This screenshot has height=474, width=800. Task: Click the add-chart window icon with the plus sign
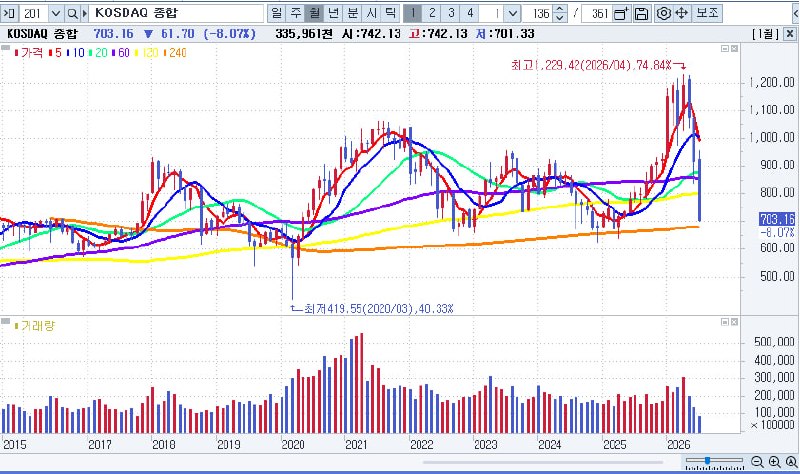pos(621,13)
